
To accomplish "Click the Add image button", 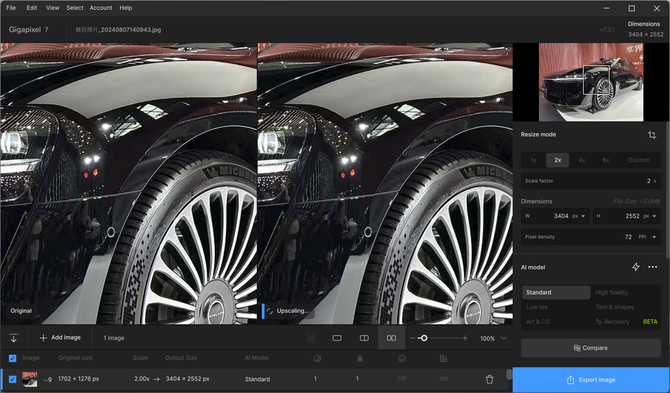I will click(x=60, y=338).
